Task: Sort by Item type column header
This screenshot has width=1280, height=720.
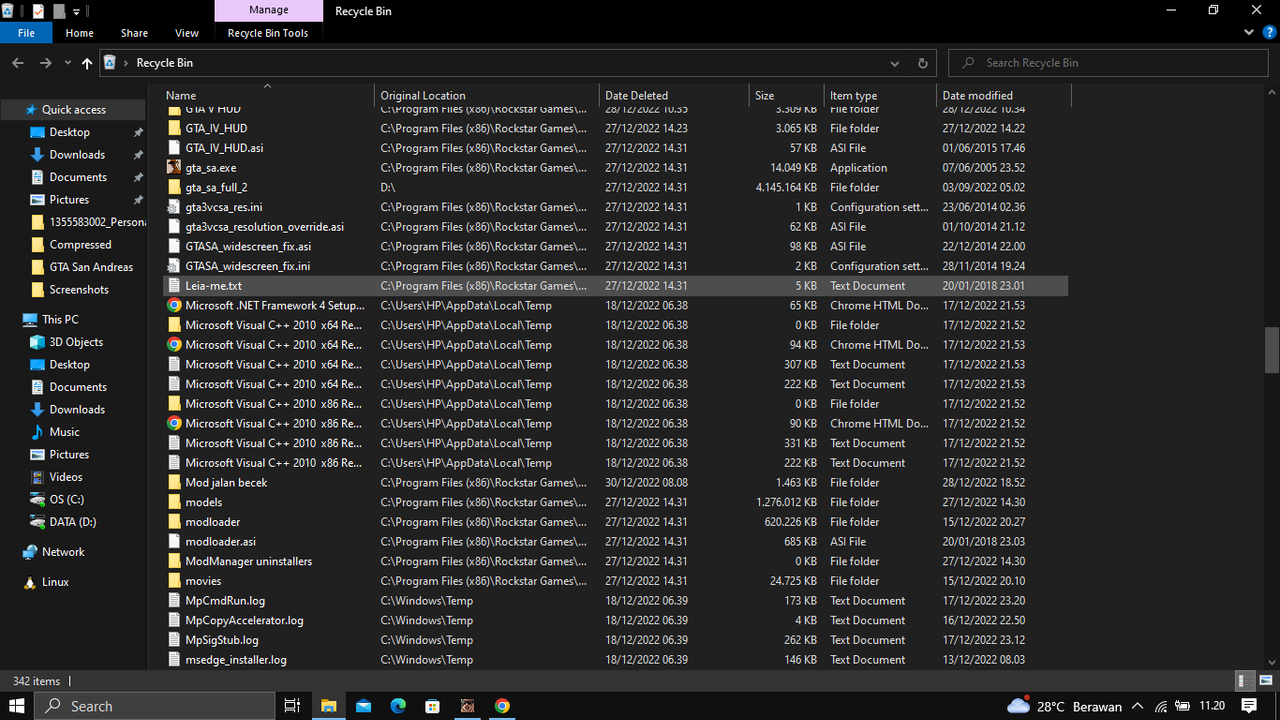Action: pyautogui.click(x=880, y=96)
